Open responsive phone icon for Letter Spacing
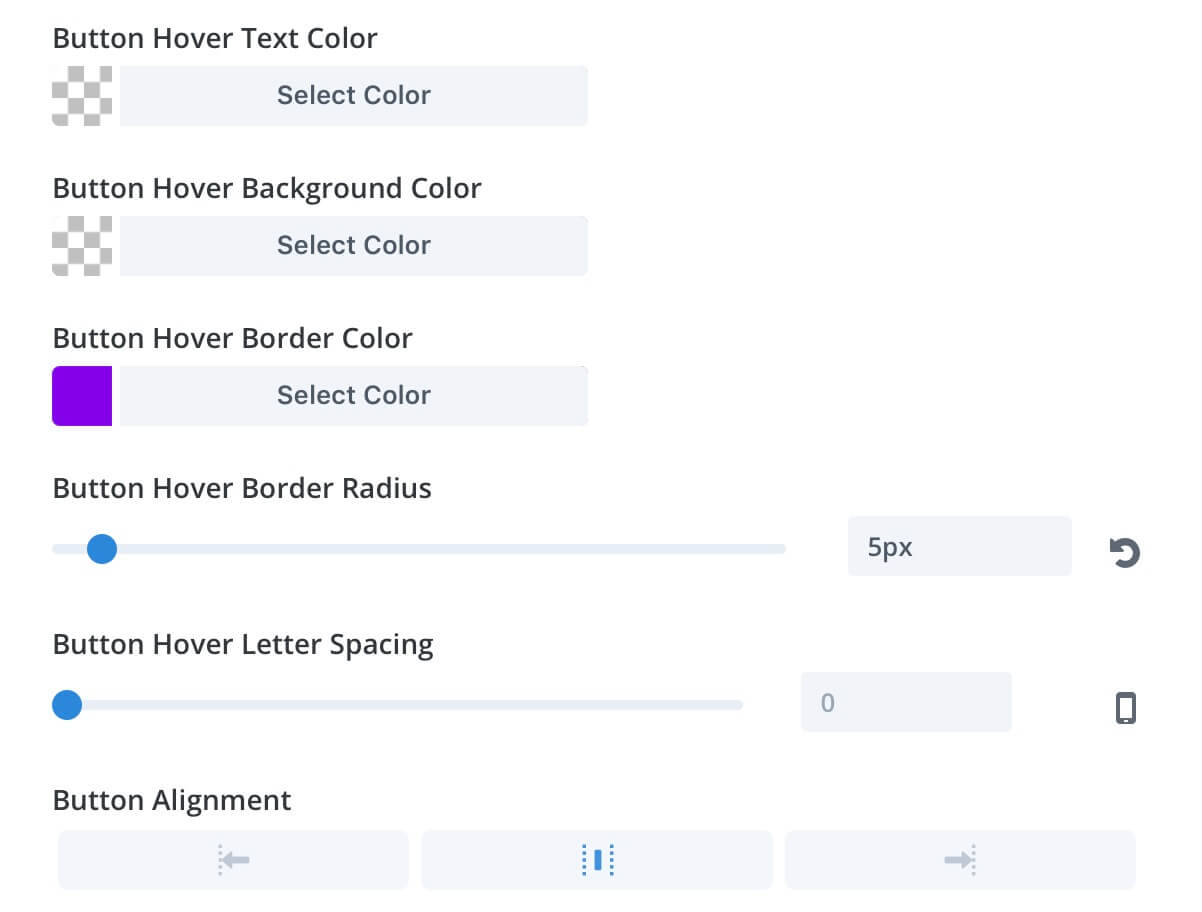 point(1126,707)
